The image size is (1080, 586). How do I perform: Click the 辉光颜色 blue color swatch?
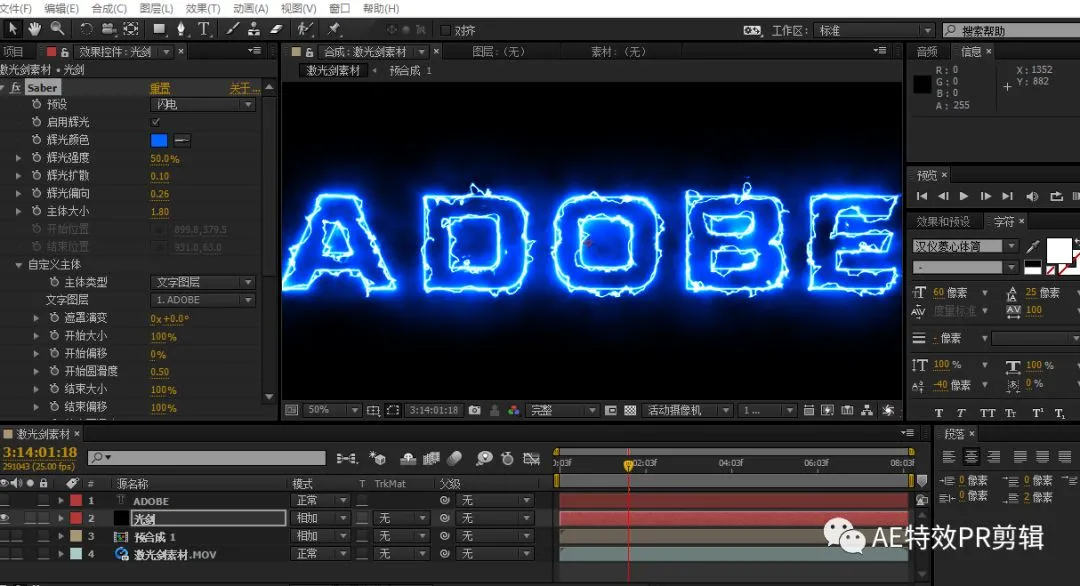pos(159,140)
